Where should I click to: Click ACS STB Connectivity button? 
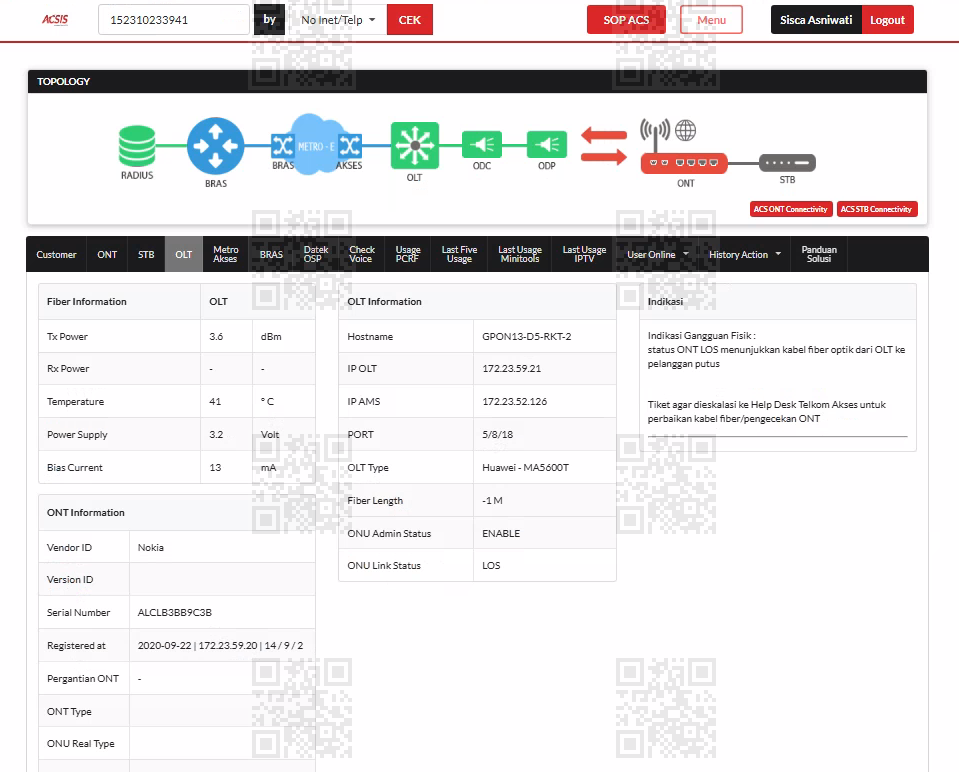876,209
